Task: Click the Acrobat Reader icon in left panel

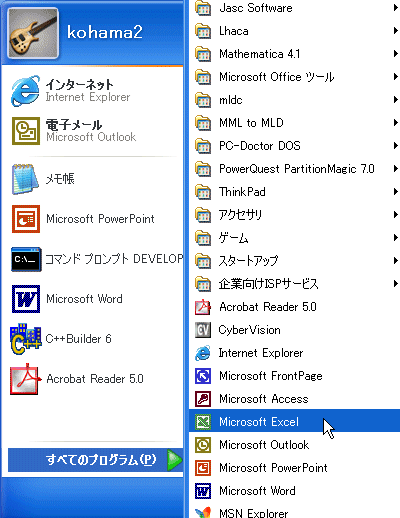Action: pos(26,379)
